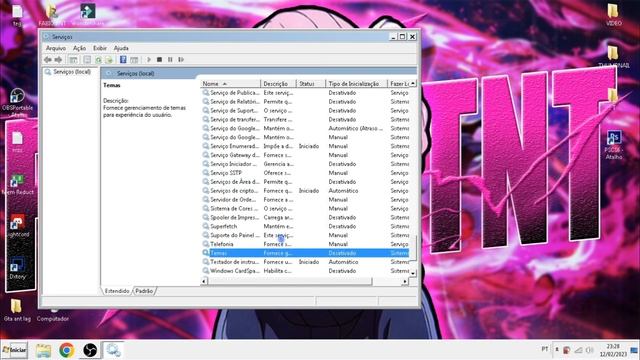
Task: Sort by Tipo de Inicialização column header
Action: click(x=356, y=84)
